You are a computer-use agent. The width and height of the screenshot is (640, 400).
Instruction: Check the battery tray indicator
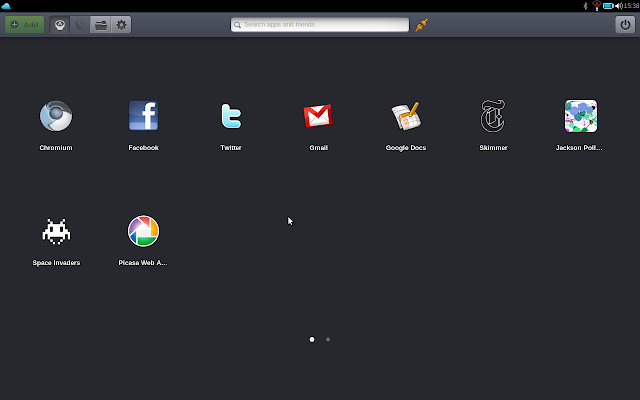pos(608,6)
